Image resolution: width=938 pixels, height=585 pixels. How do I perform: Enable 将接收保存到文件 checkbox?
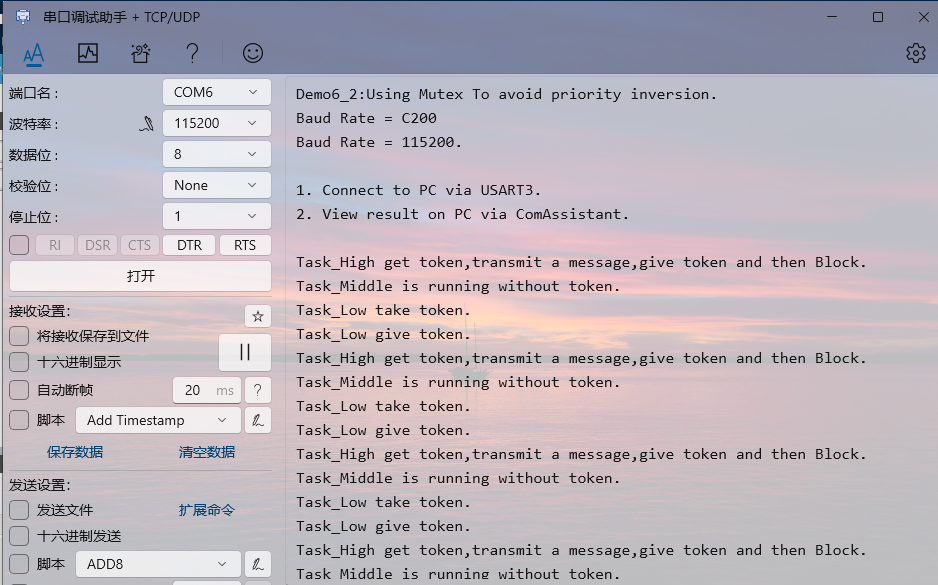click(19, 336)
